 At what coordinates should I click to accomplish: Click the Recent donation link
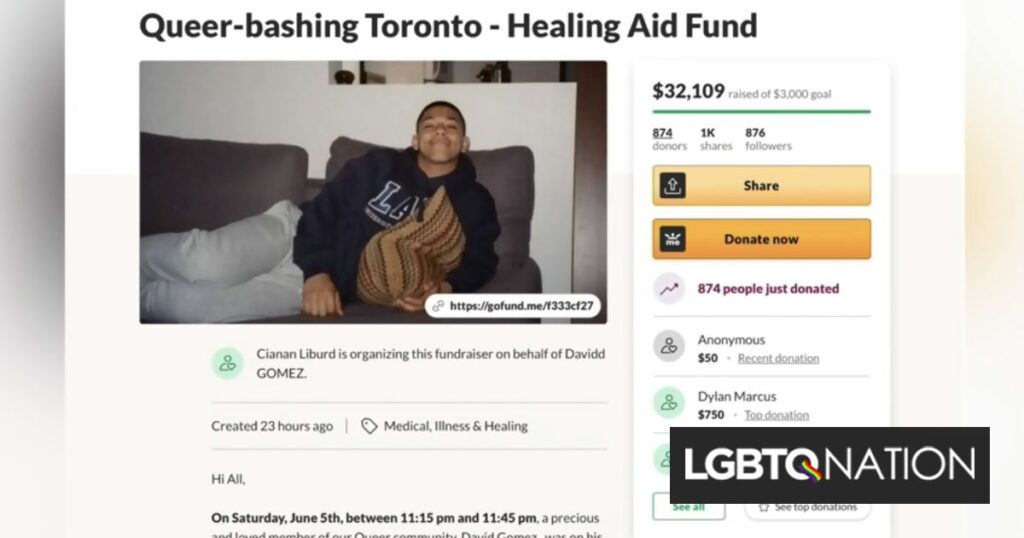778,358
